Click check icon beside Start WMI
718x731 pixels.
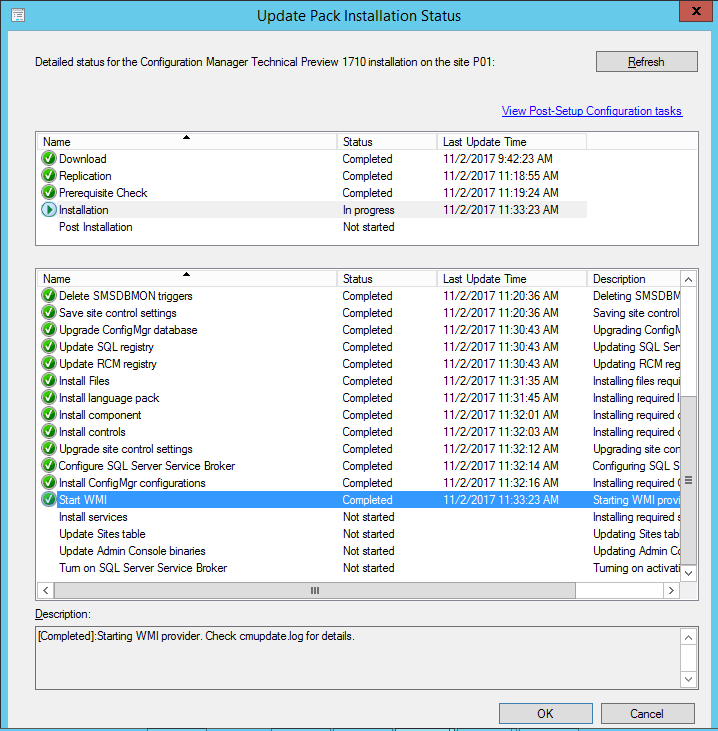coord(48,500)
